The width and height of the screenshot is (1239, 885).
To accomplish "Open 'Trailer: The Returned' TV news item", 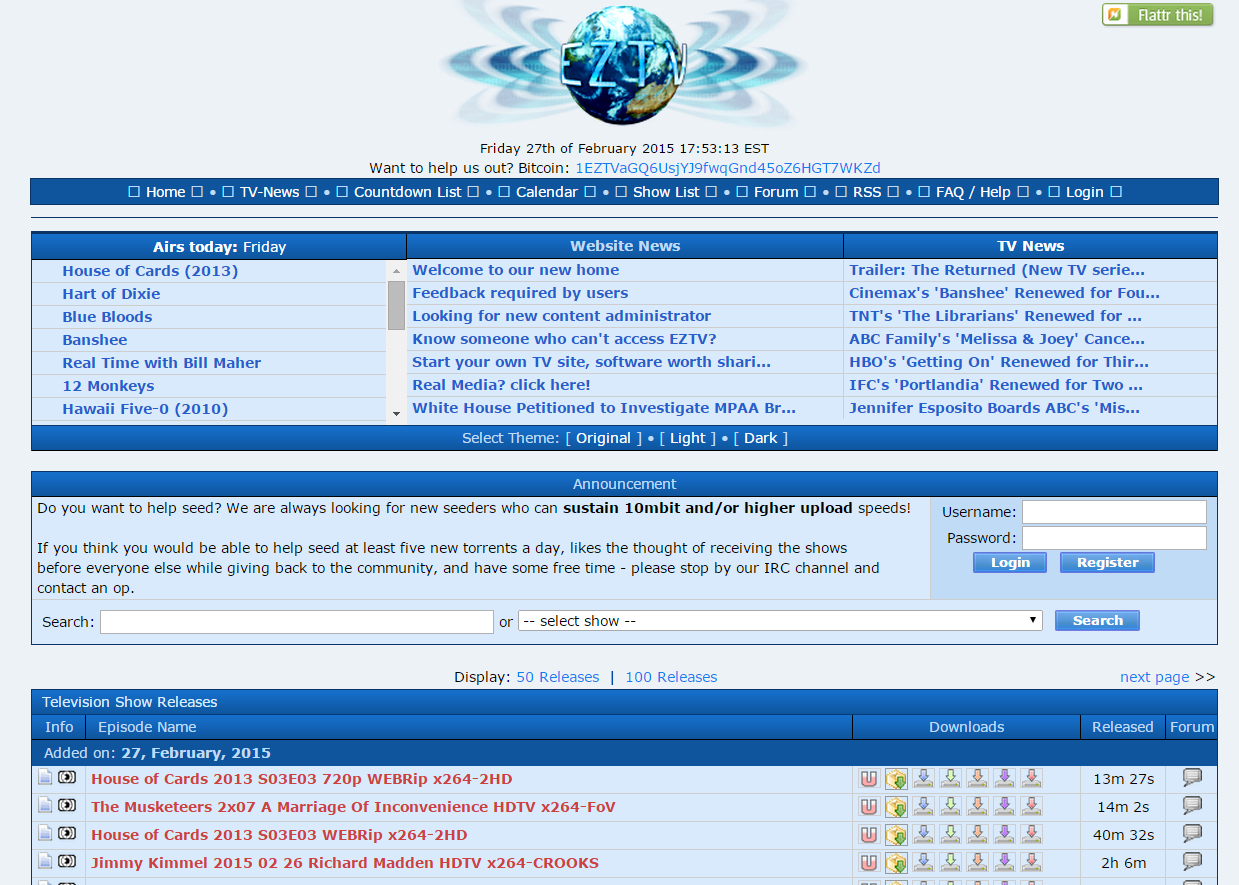I will (997, 270).
